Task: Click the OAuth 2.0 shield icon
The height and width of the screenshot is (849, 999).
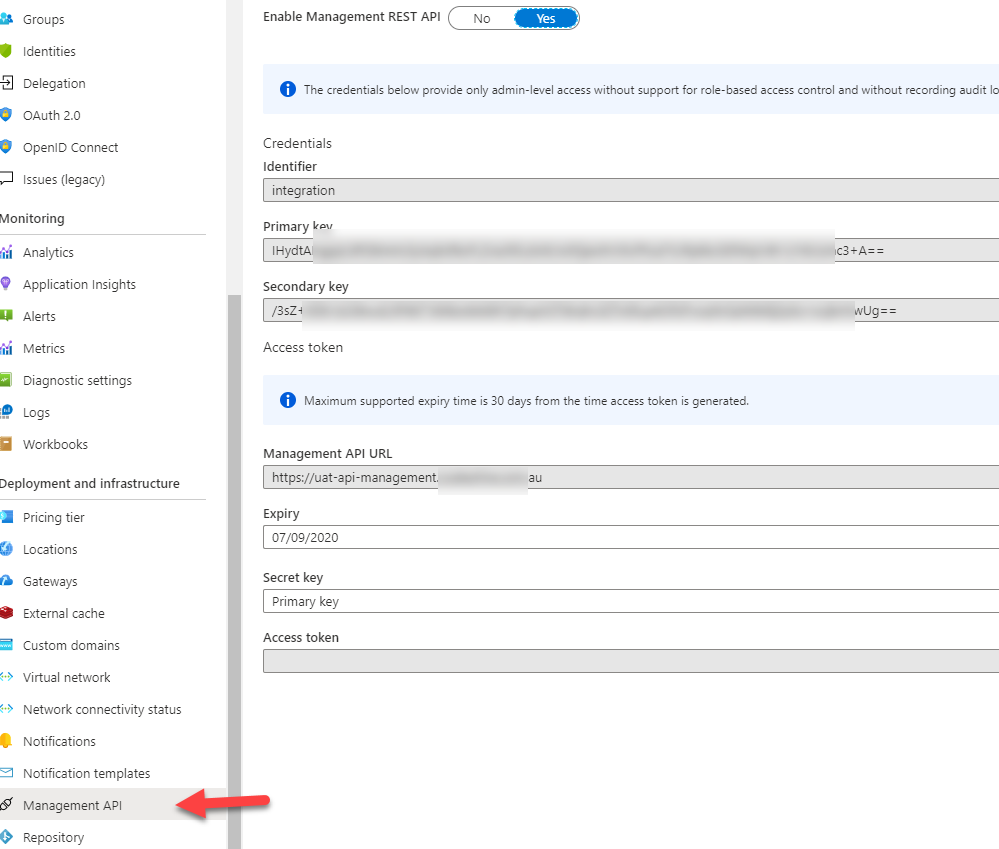Action: point(6,116)
